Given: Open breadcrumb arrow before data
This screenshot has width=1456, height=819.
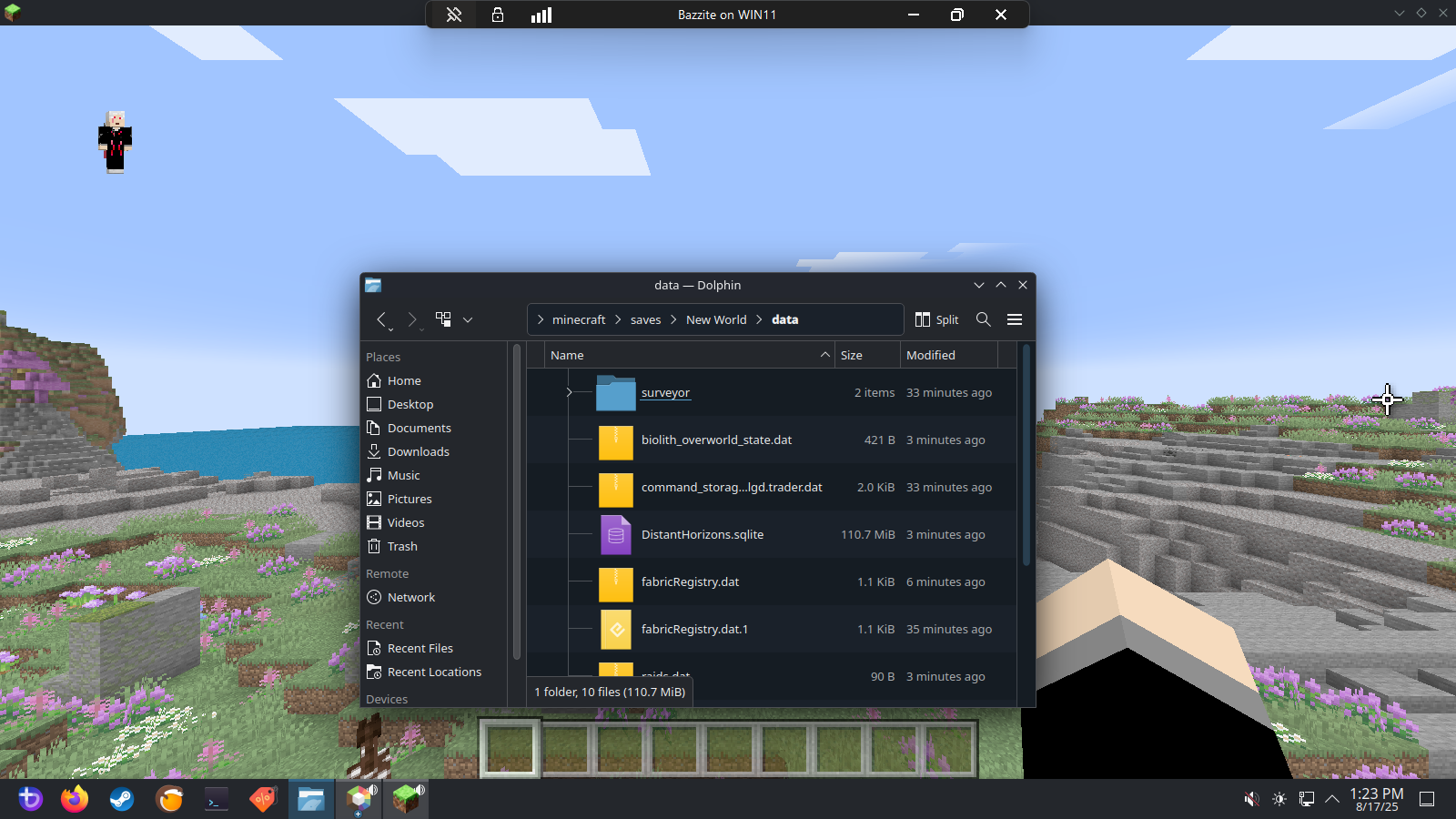Looking at the screenshot, I should [759, 319].
